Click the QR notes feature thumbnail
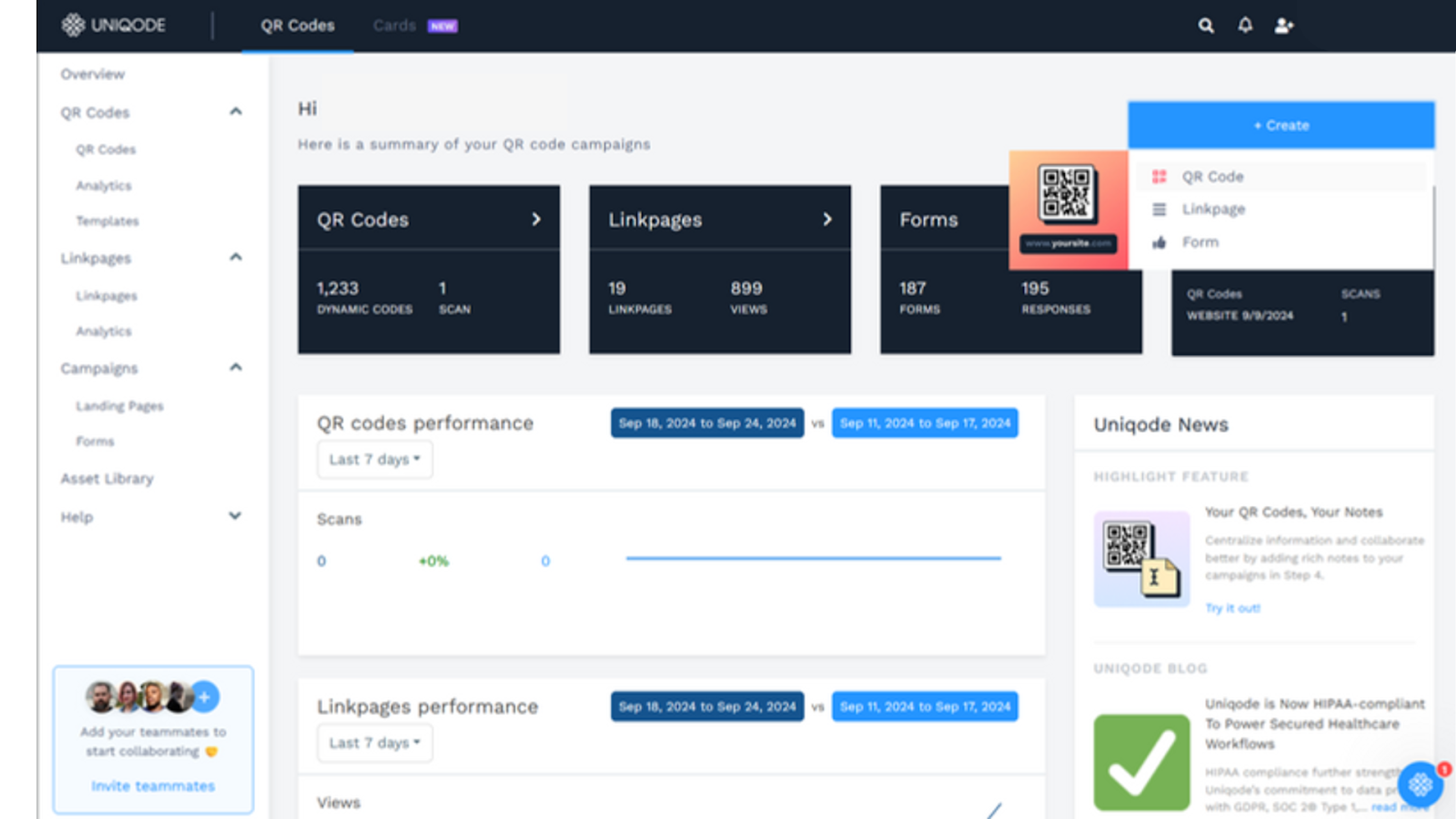This screenshot has height=819, width=1456. (x=1142, y=559)
